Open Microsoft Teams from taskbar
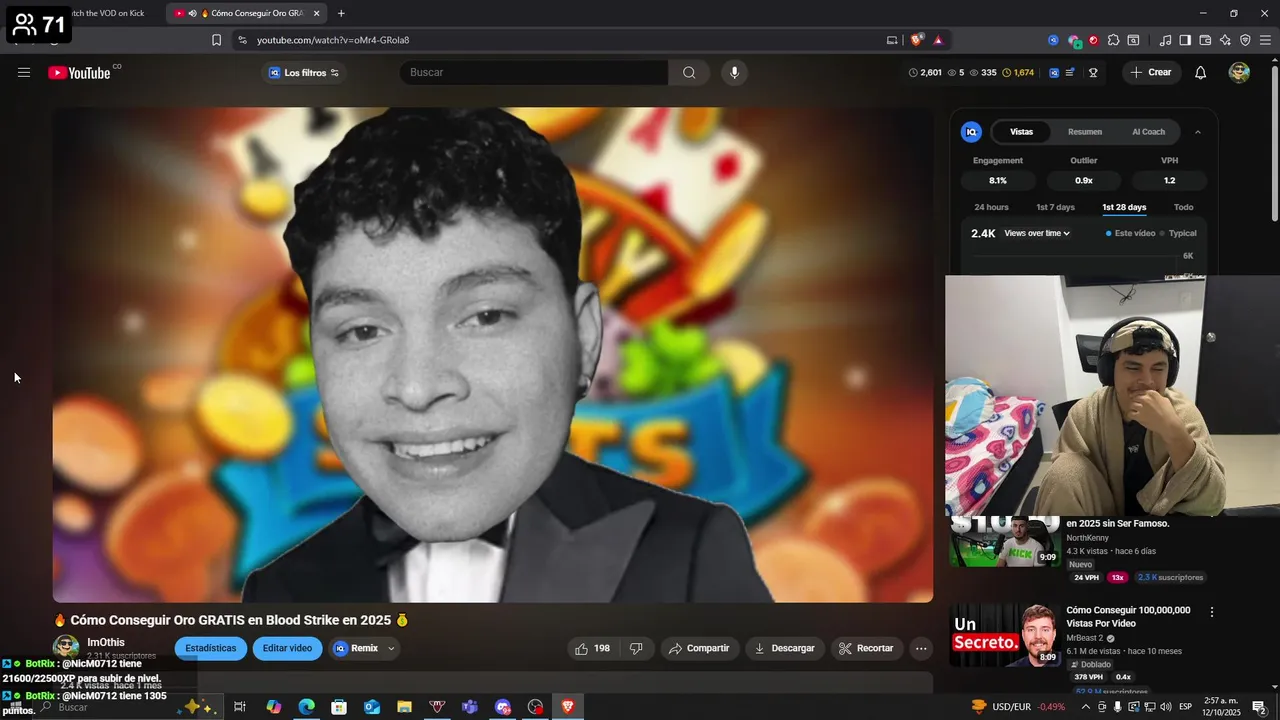 (470, 707)
